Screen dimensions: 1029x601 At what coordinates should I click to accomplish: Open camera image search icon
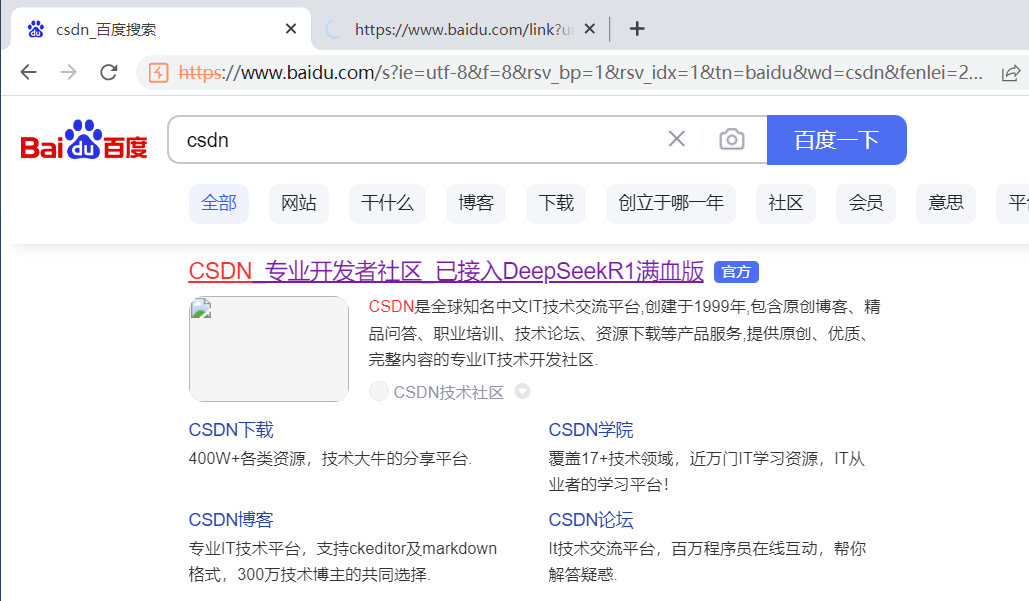[x=732, y=139]
